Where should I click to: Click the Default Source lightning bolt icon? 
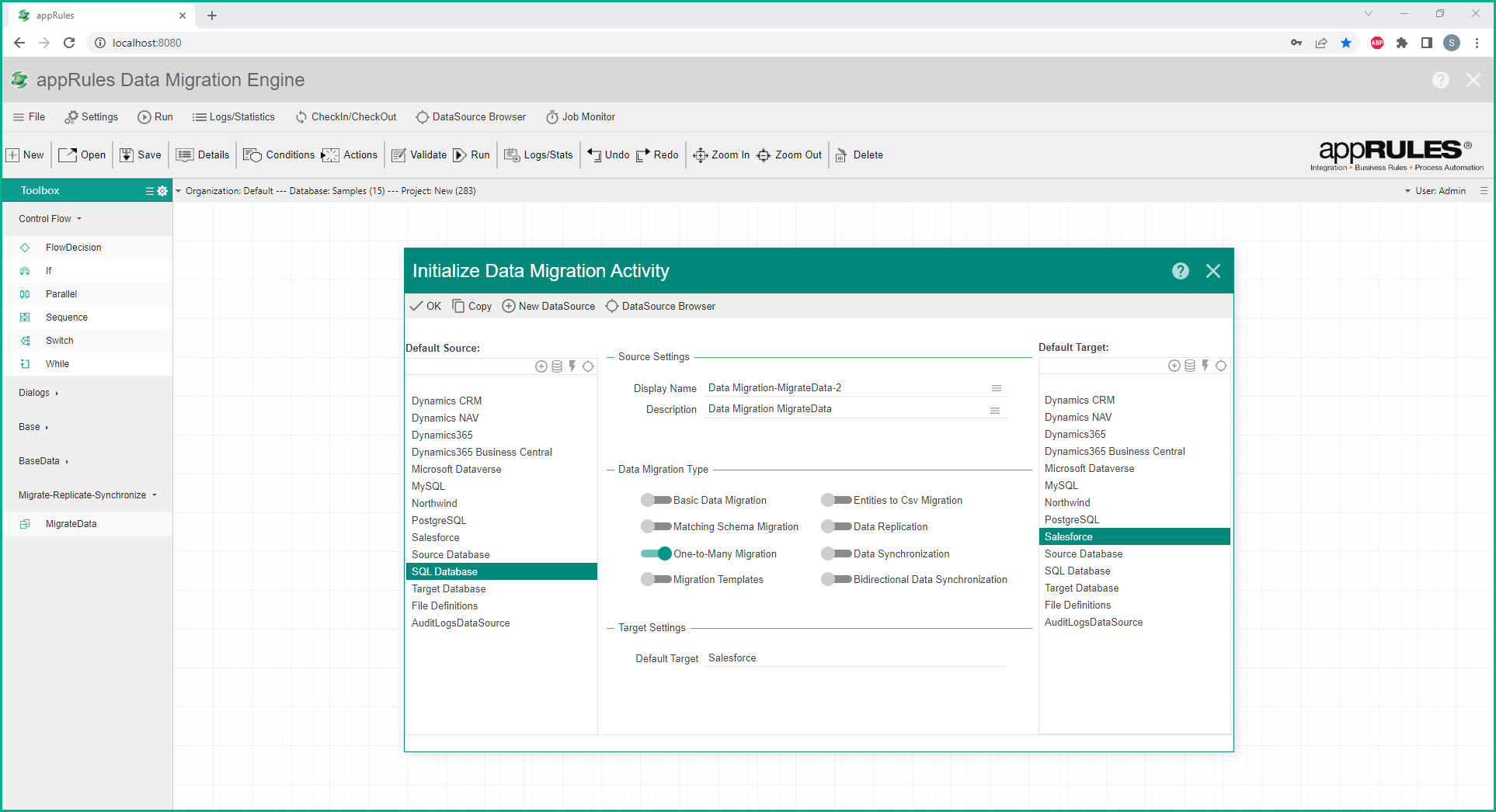[572, 366]
